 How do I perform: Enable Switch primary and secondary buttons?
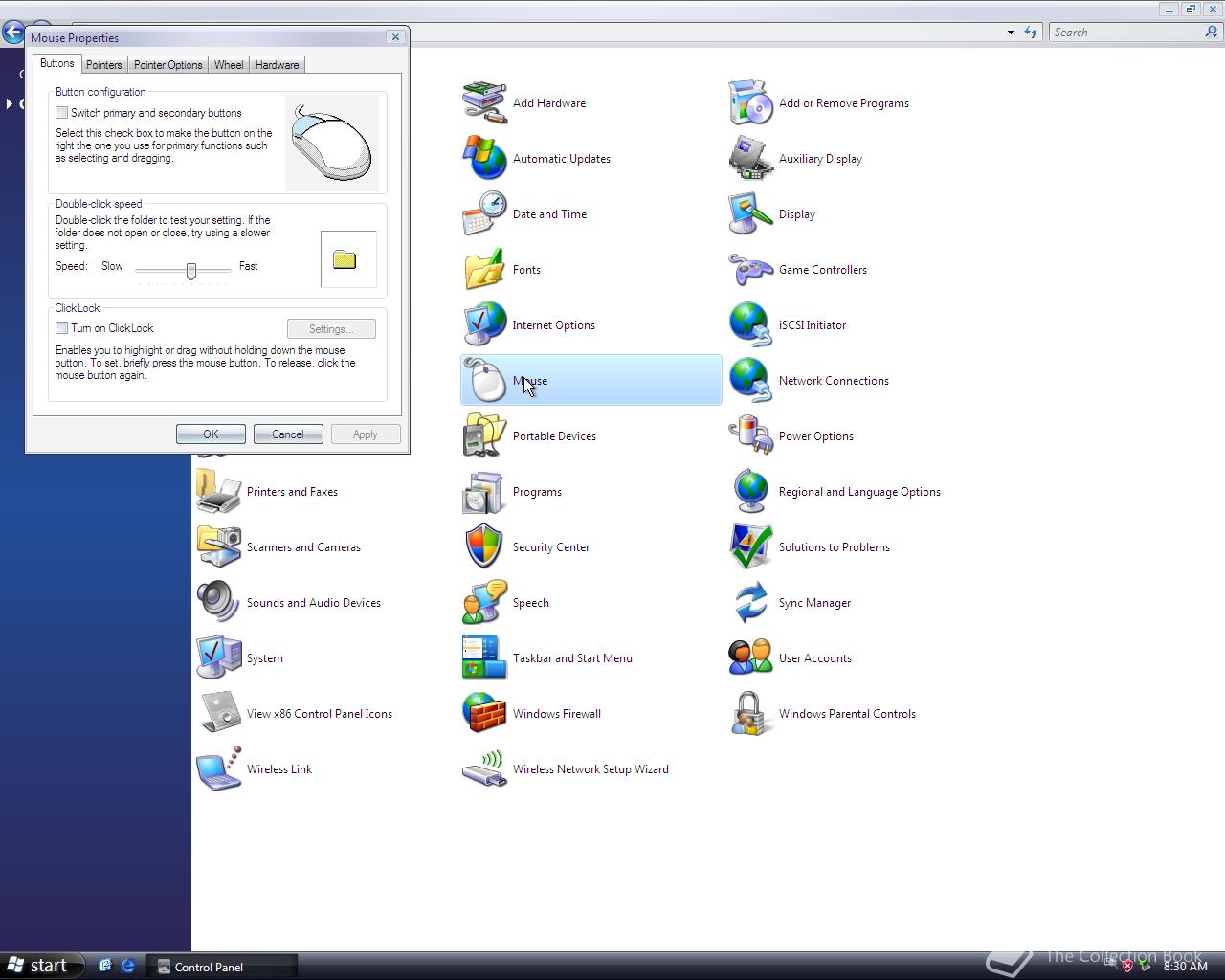[61, 113]
